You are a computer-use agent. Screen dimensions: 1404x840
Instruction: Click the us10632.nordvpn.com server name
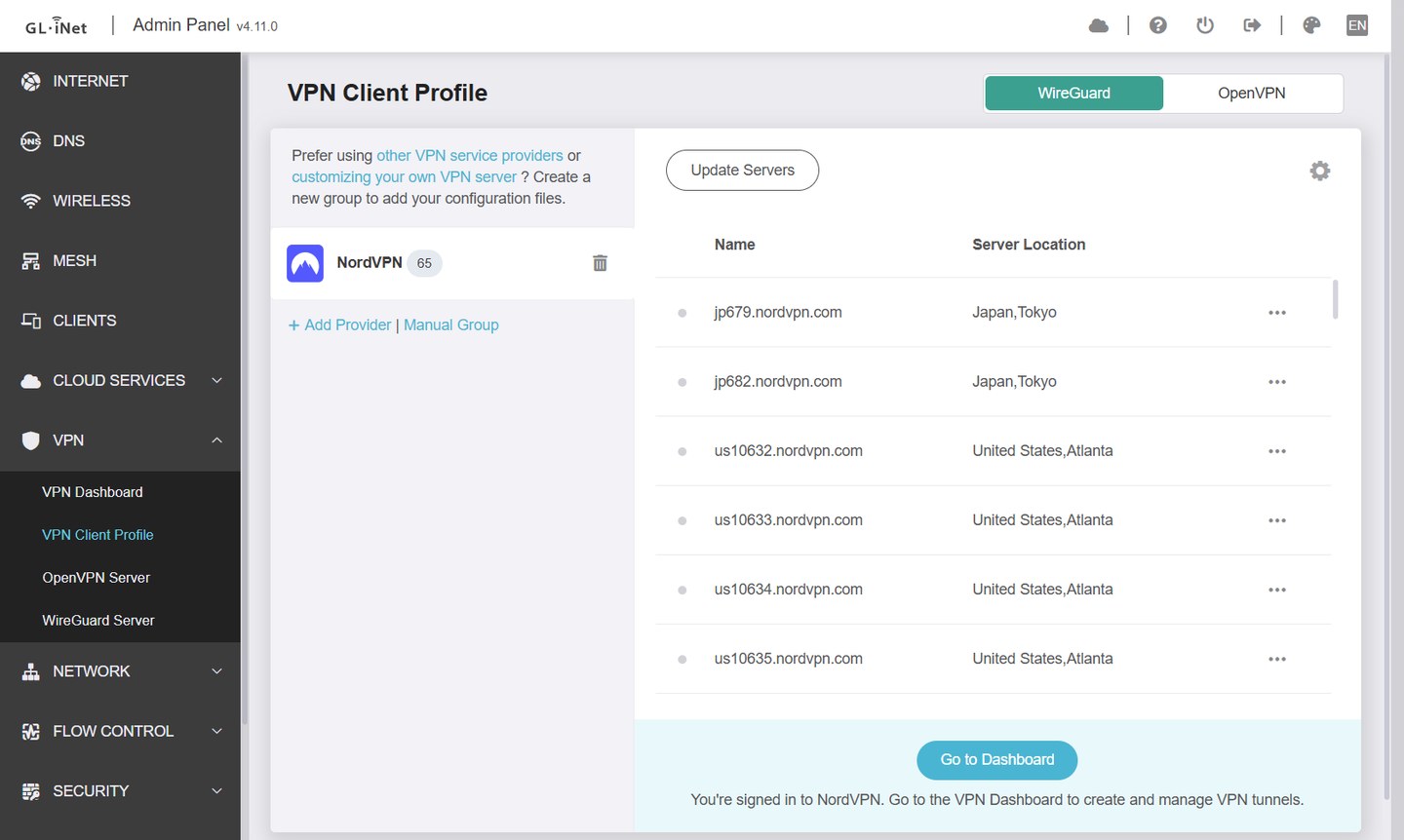tap(789, 451)
